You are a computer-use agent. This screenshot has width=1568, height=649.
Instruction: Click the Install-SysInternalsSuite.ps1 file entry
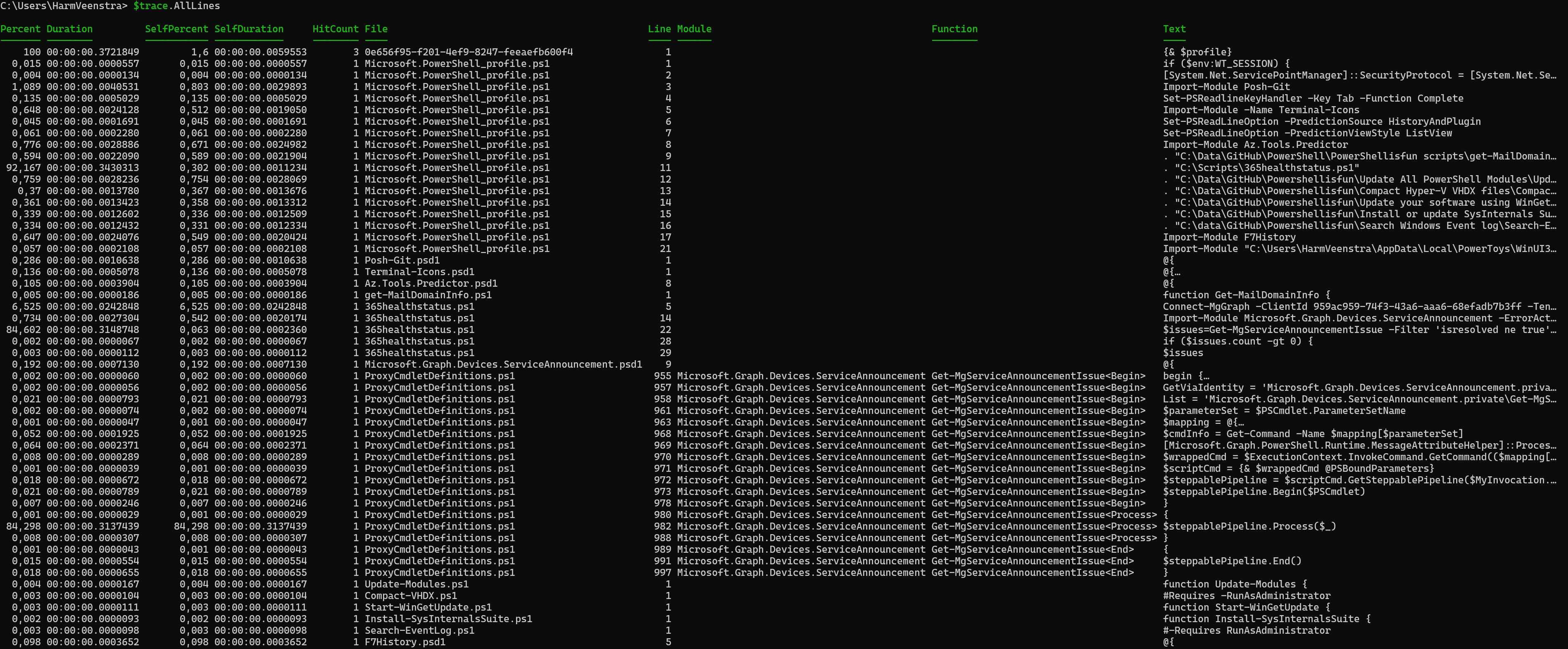tap(448, 618)
